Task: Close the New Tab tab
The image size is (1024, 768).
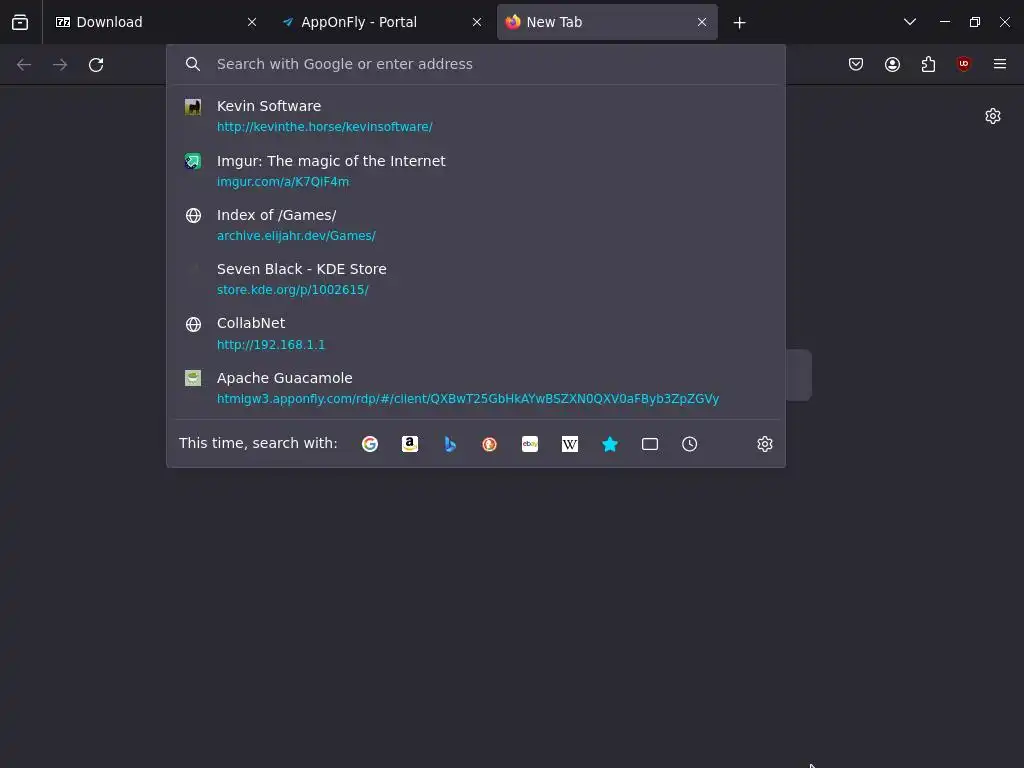Action: tap(702, 22)
